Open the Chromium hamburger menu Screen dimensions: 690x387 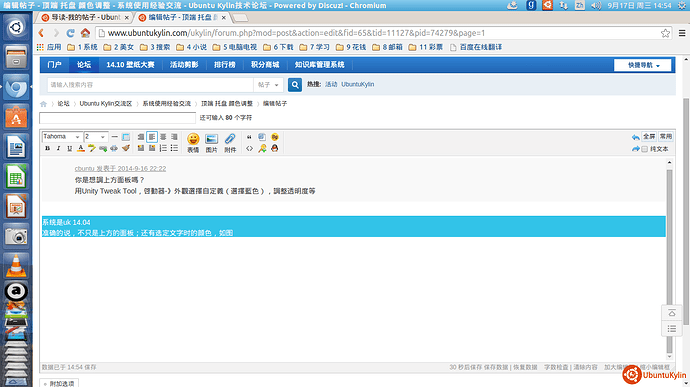[x=682, y=33]
